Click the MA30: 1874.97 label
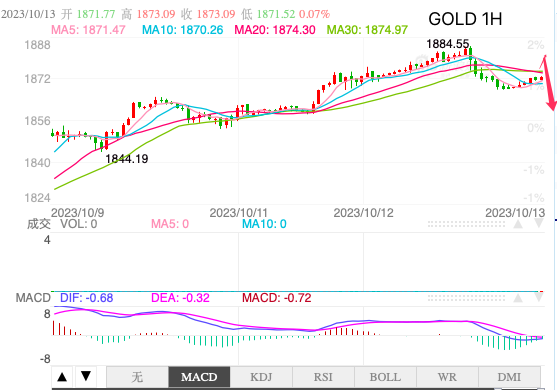Screen dimensions: 557x390 point(367,30)
